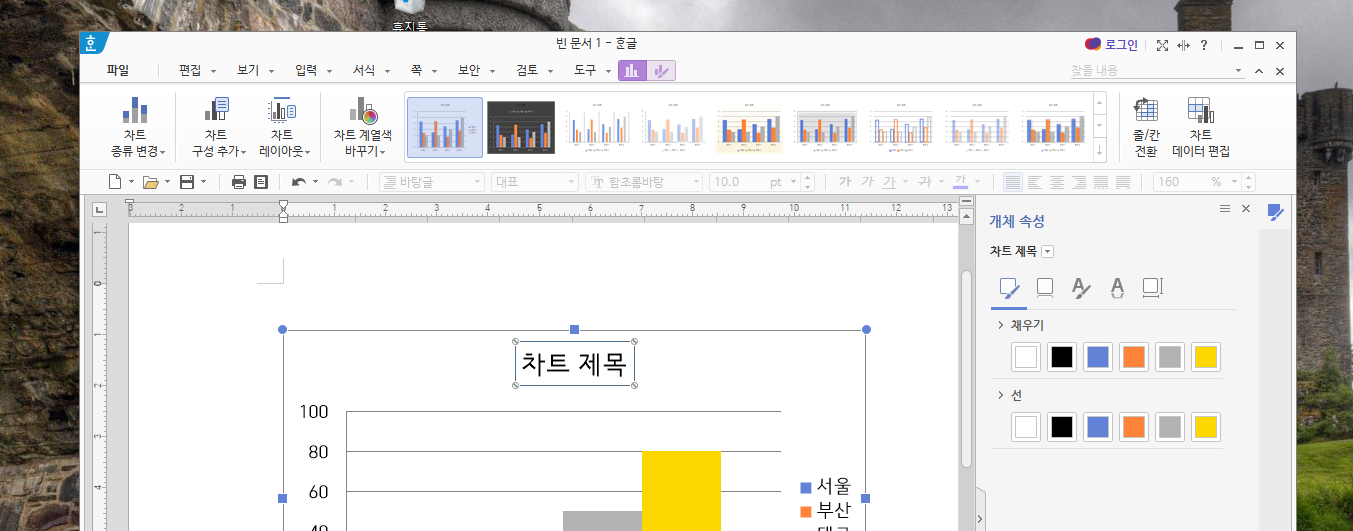Click the open folder icon
1353x531 pixels.
pyautogui.click(x=151, y=182)
